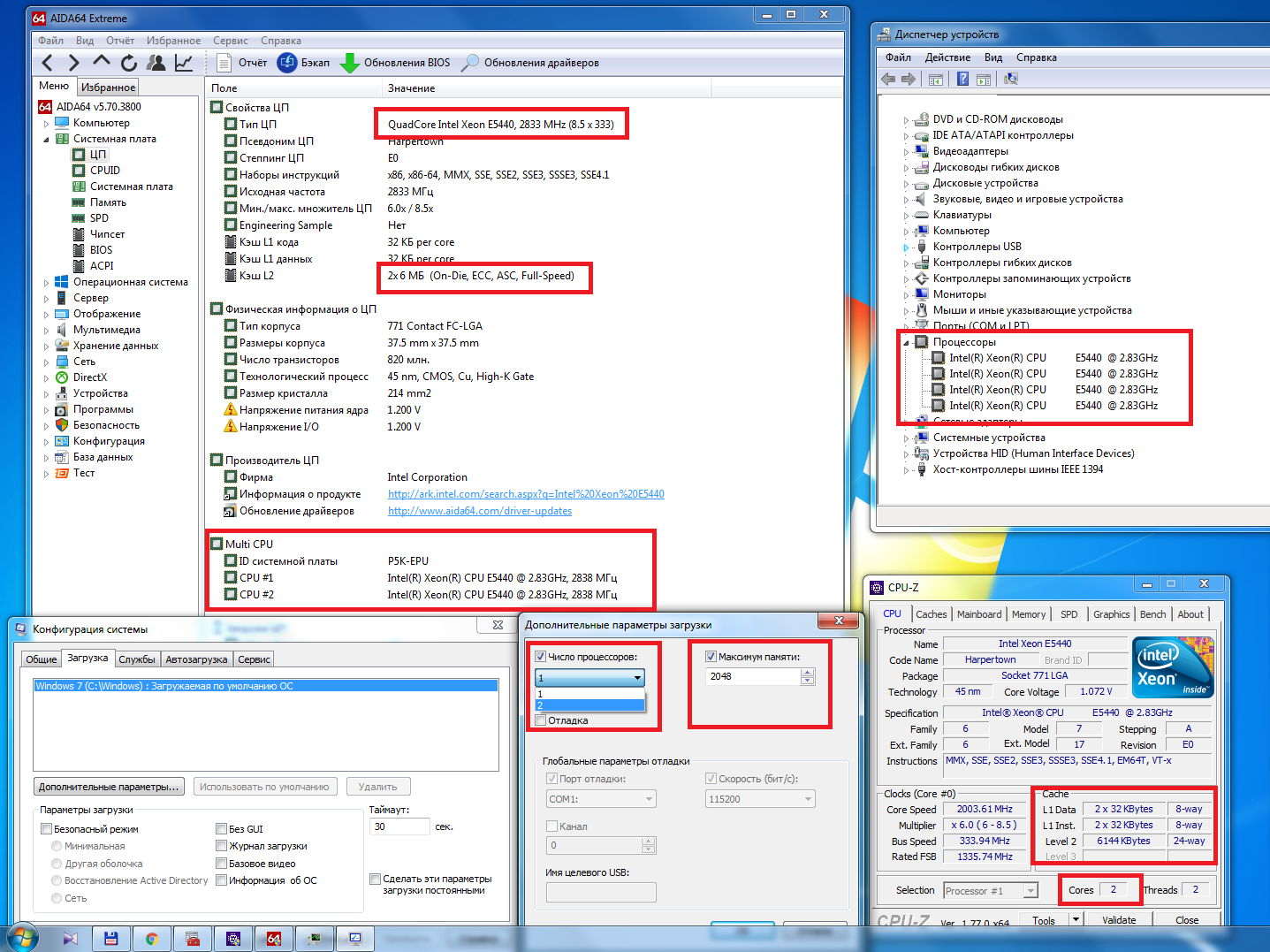Click the Close button in CPU-Z
This screenshot has width=1270, height=952.
pos(1187,920)
